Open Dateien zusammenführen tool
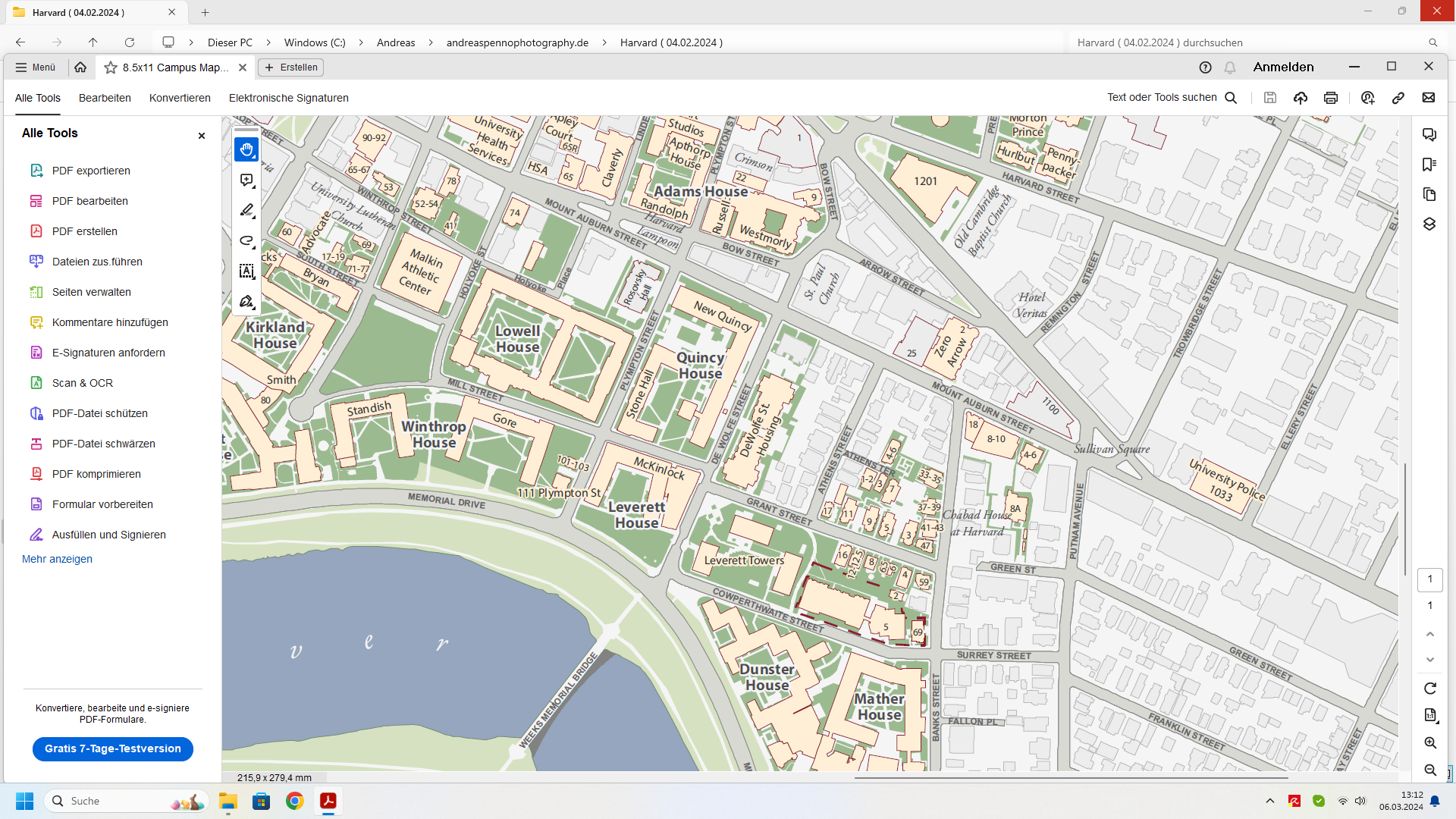 97,262
